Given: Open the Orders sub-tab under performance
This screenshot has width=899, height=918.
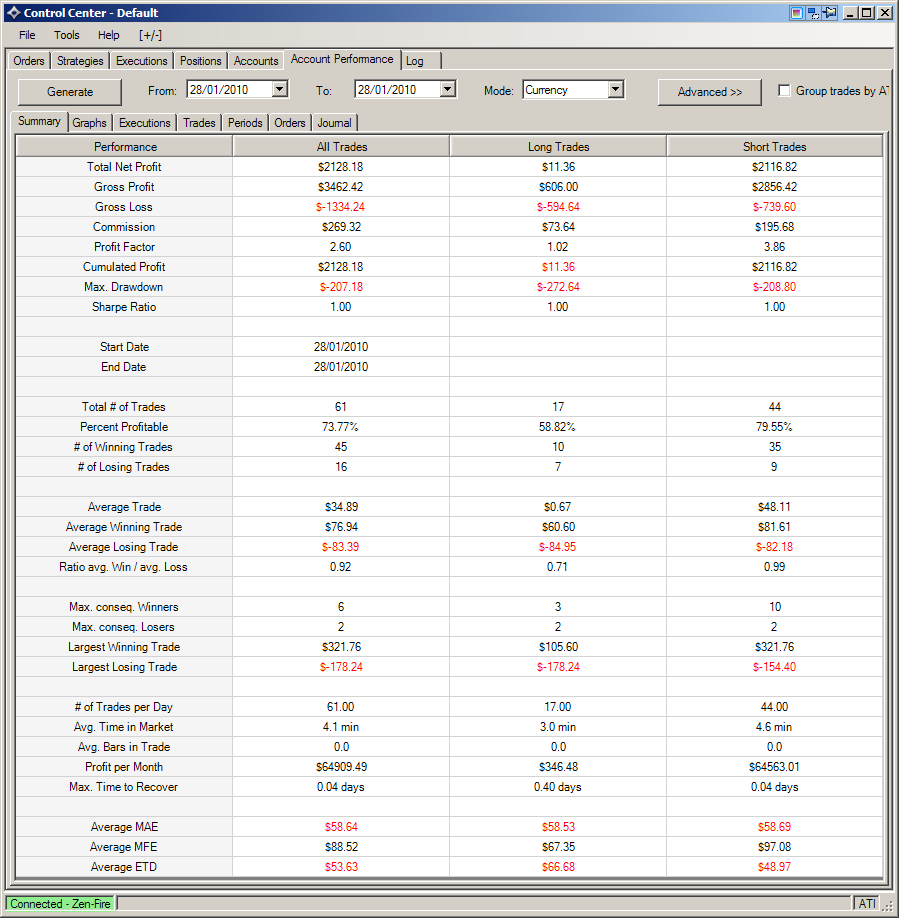Looking at the screenshot, I should [290, 123].
